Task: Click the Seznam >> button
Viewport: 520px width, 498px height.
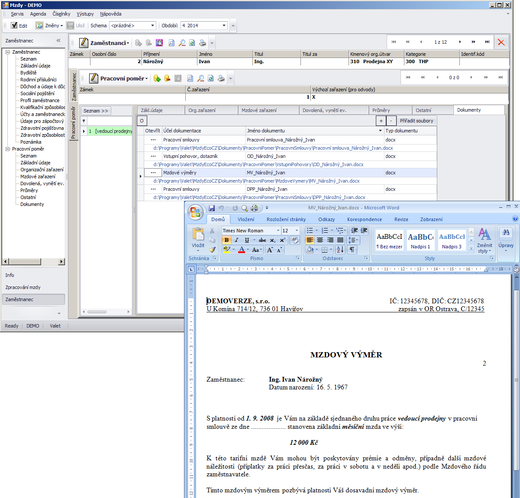Action: (x=96, y=111)
